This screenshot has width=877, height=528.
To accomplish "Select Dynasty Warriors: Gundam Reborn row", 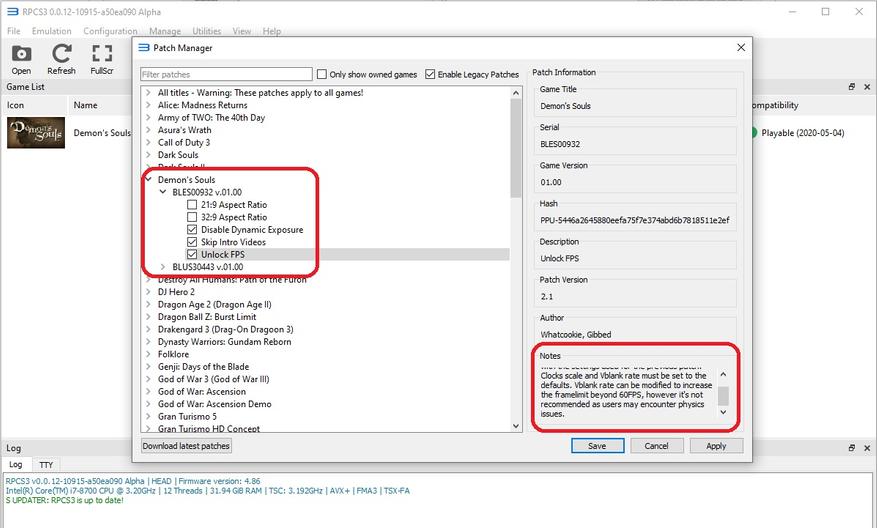I will [224, 342].
